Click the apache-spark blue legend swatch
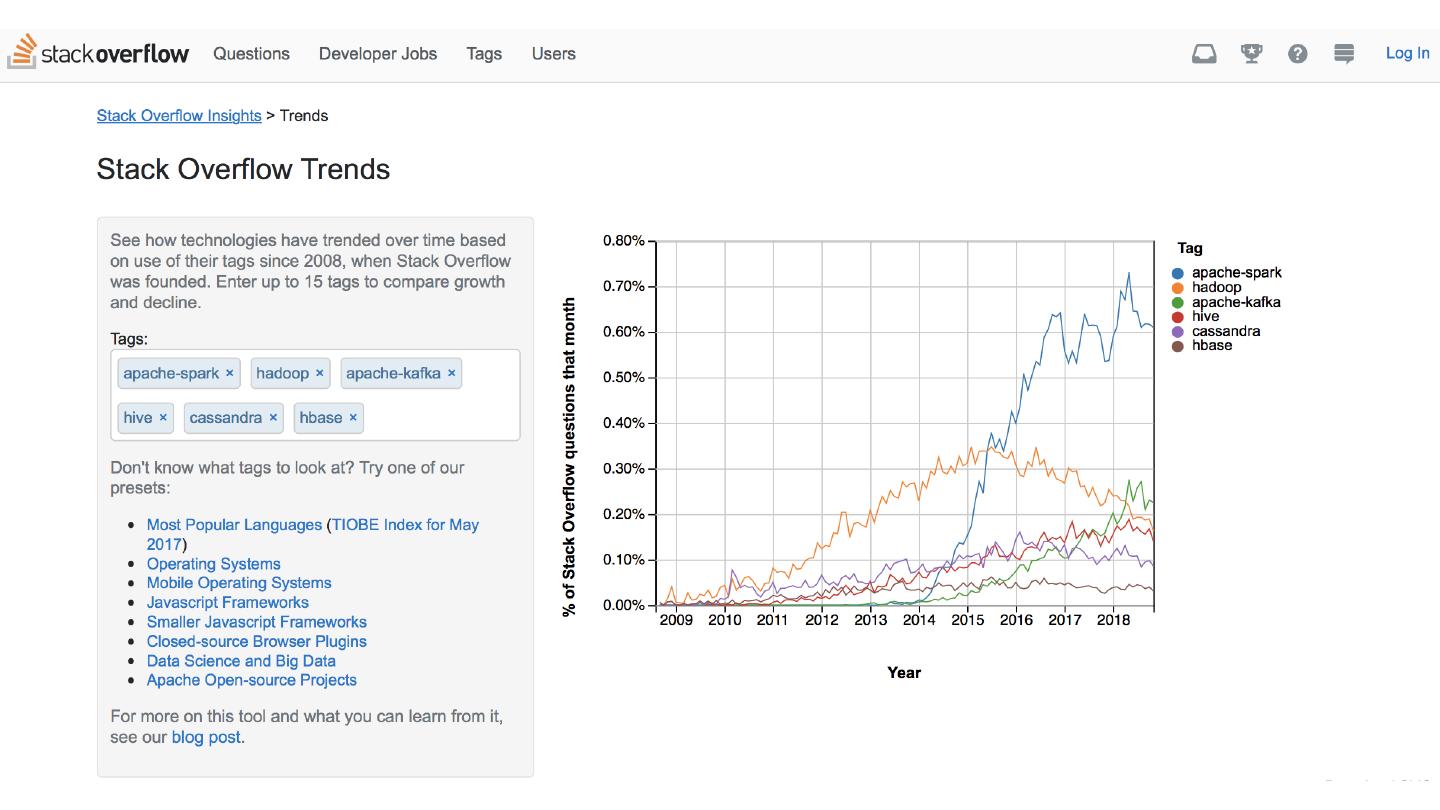1440x810 pixels. pyautogui.click(x=1178, y=273)
